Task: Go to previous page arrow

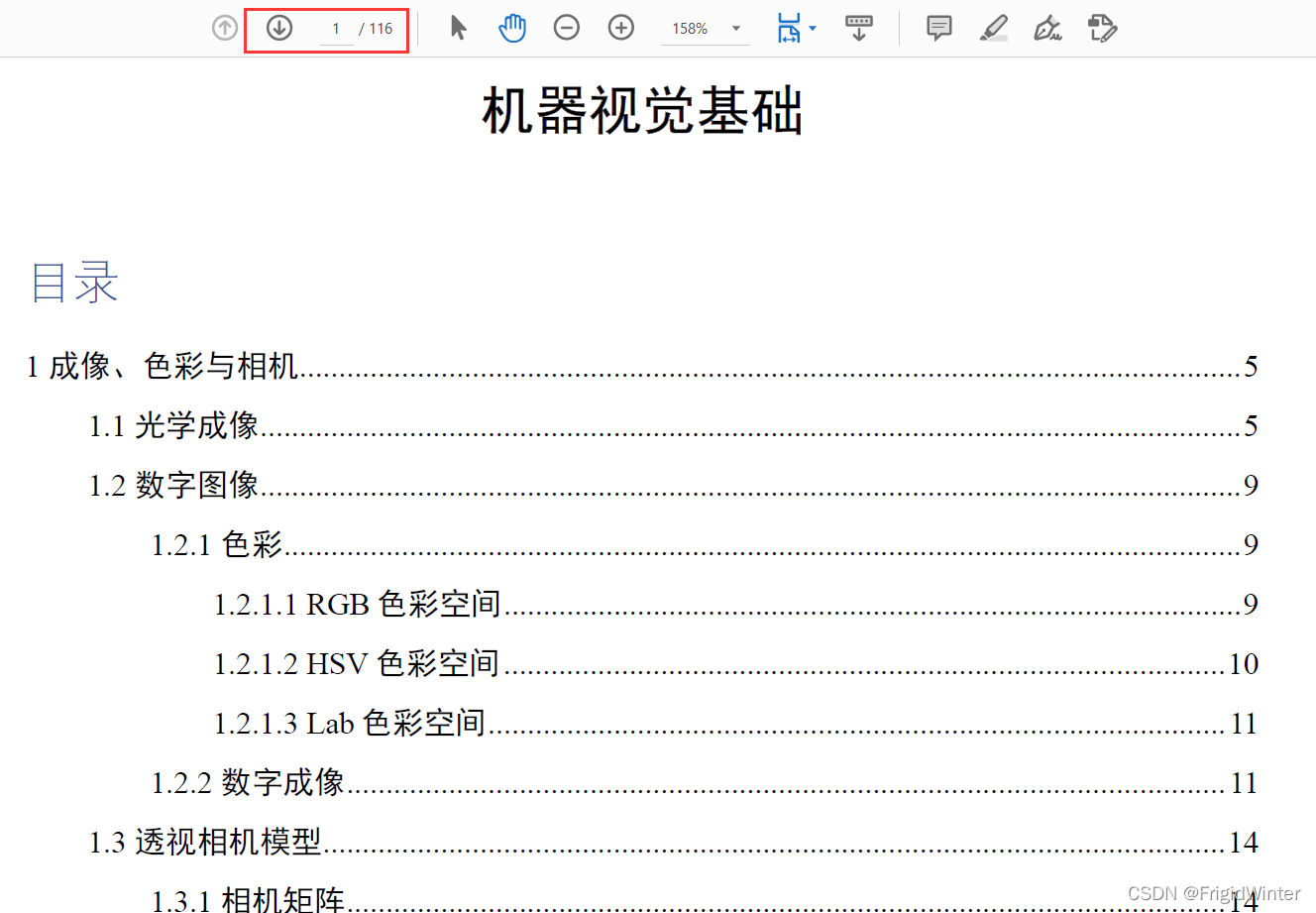Action: coord(225,28)
